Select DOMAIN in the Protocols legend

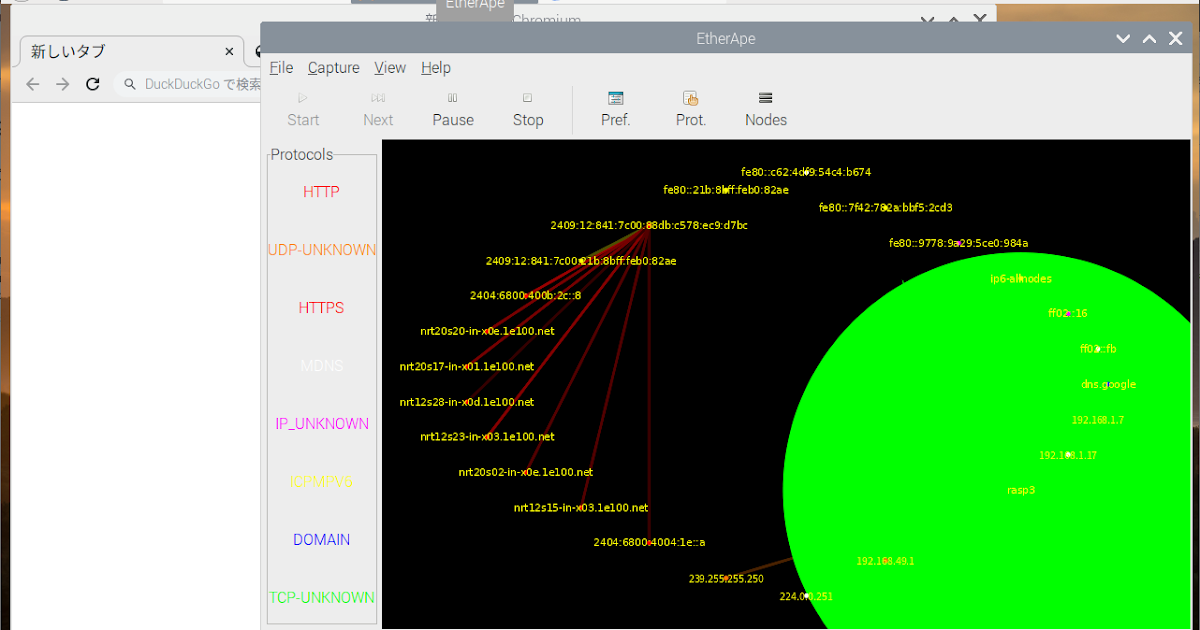321,539
